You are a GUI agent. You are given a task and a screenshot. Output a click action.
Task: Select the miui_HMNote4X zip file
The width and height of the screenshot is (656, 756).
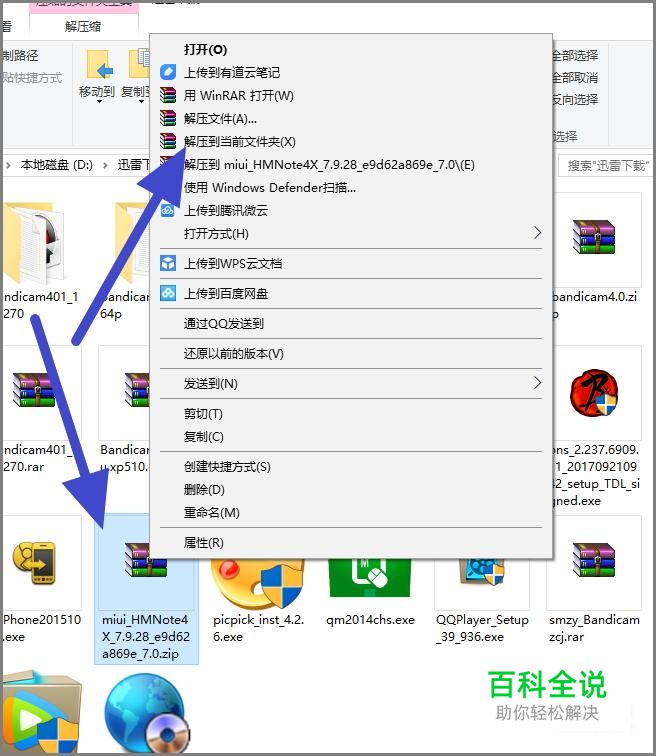(x=147, y=588)
